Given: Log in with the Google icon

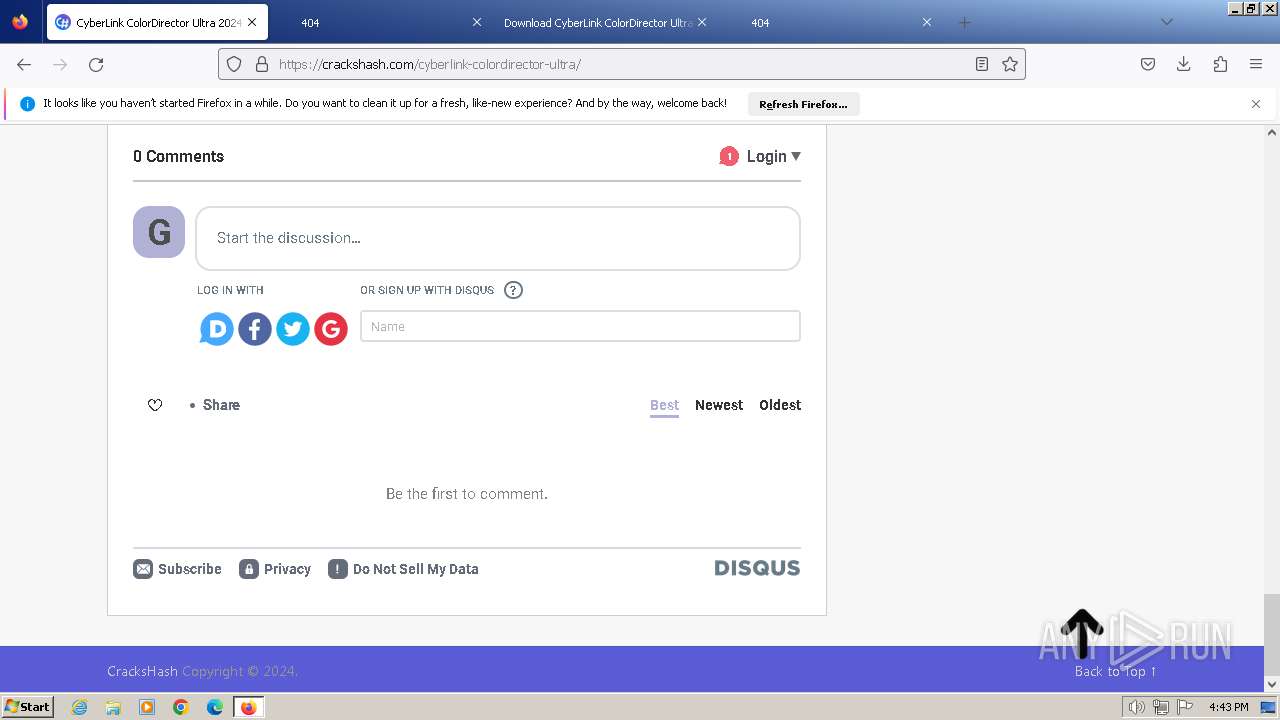Looking at the screenshot, I should [331, 328].
